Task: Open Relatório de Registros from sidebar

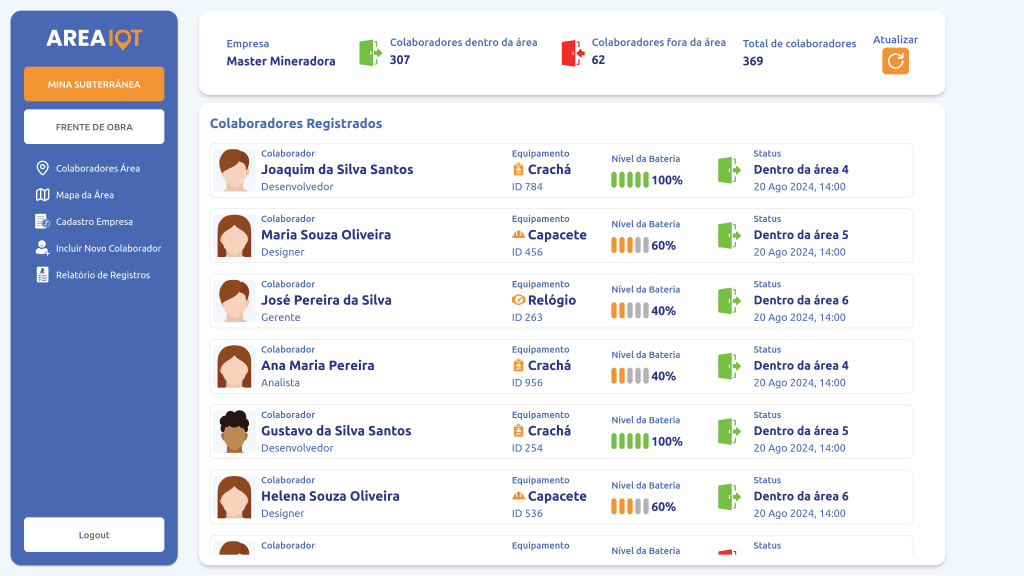Action: (x=103, y=275)
